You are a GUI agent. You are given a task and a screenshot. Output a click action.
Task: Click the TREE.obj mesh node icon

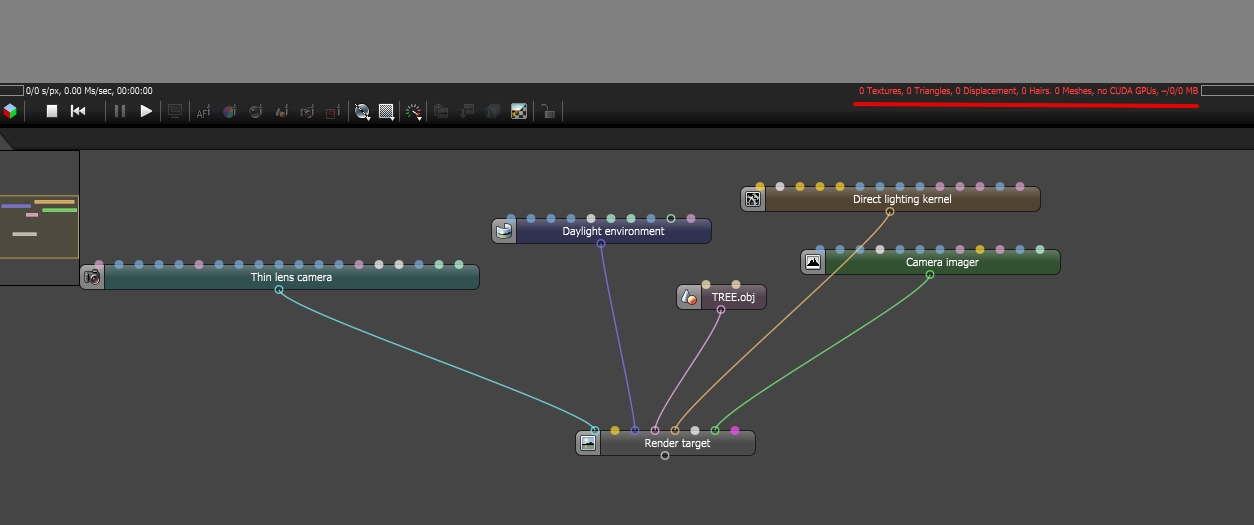689,297
